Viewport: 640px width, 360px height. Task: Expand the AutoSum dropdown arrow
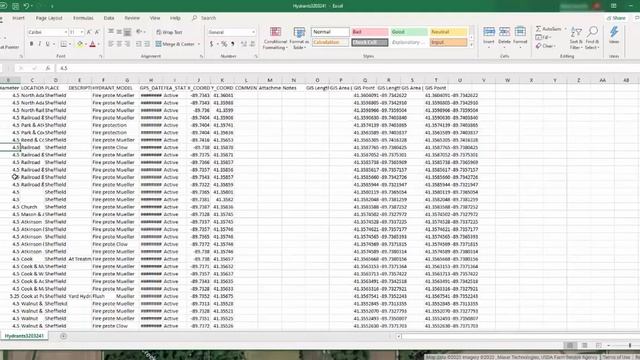(565, 29)
